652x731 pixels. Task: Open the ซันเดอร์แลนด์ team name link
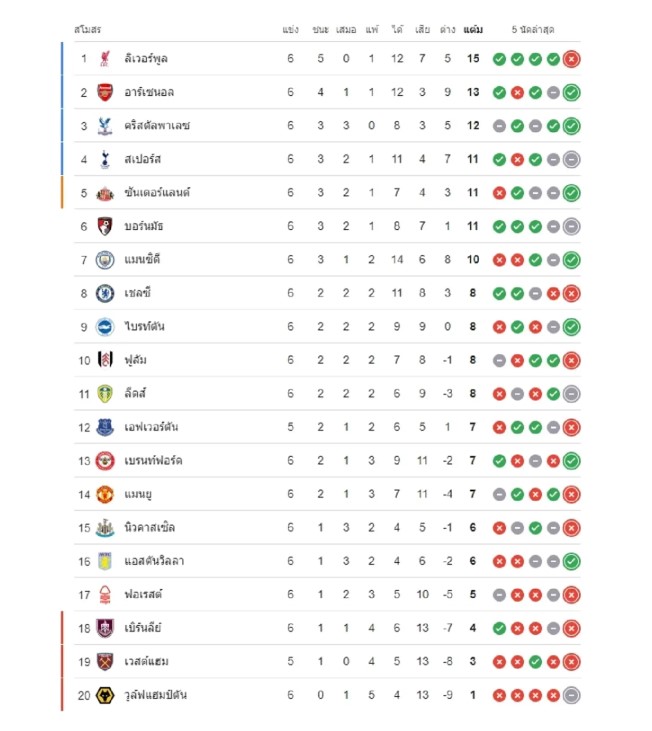click(157, 193)
